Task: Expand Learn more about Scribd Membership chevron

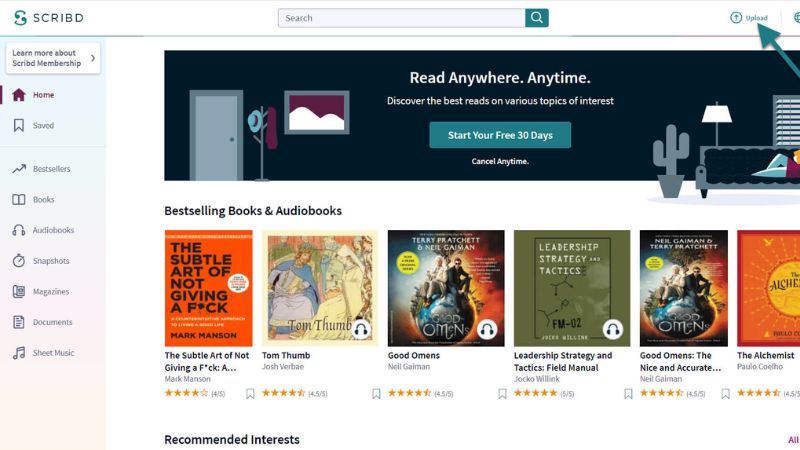Action: (93, 58)
